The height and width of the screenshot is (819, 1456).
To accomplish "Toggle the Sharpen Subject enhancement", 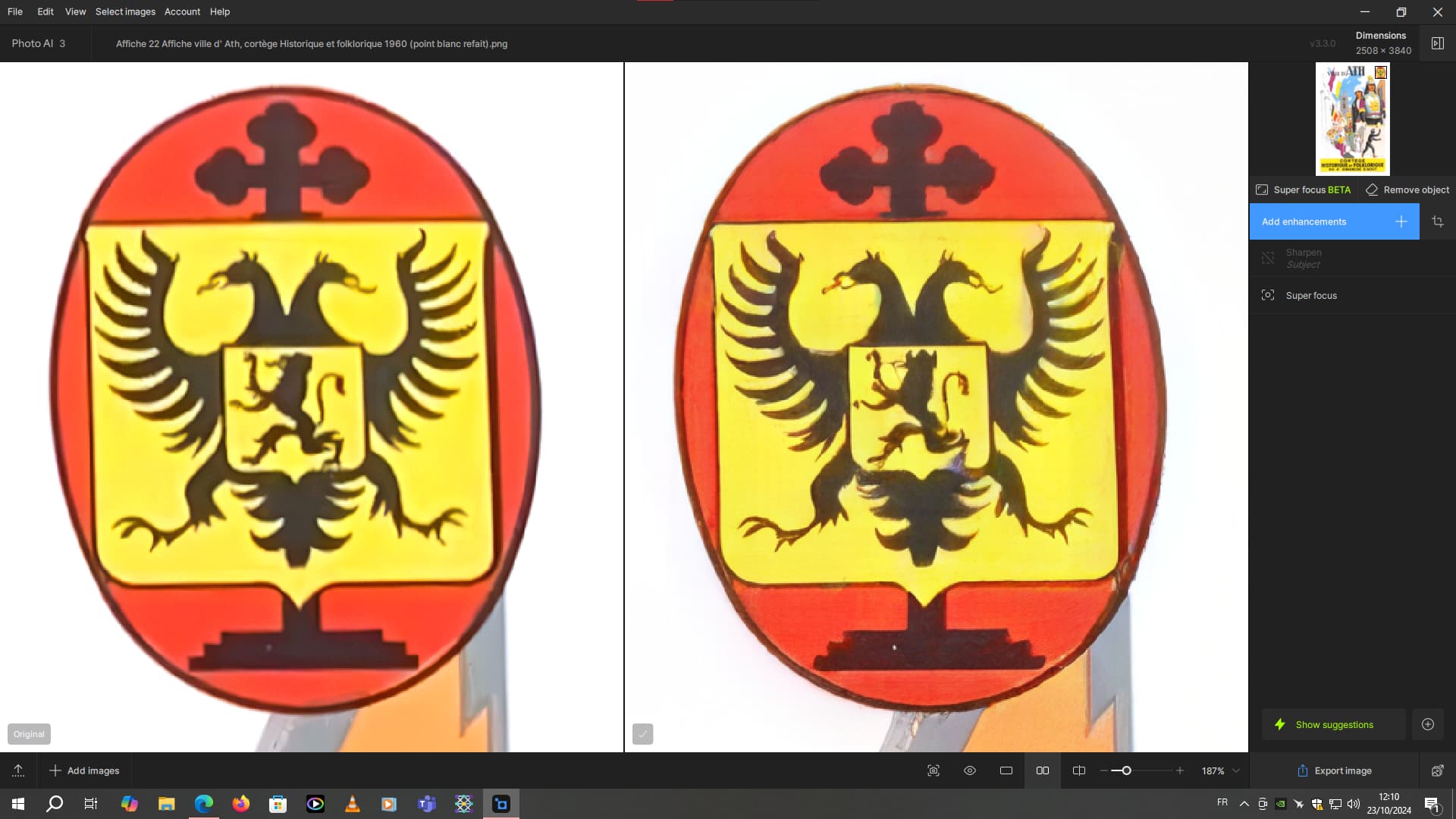I will [1268, 259].
